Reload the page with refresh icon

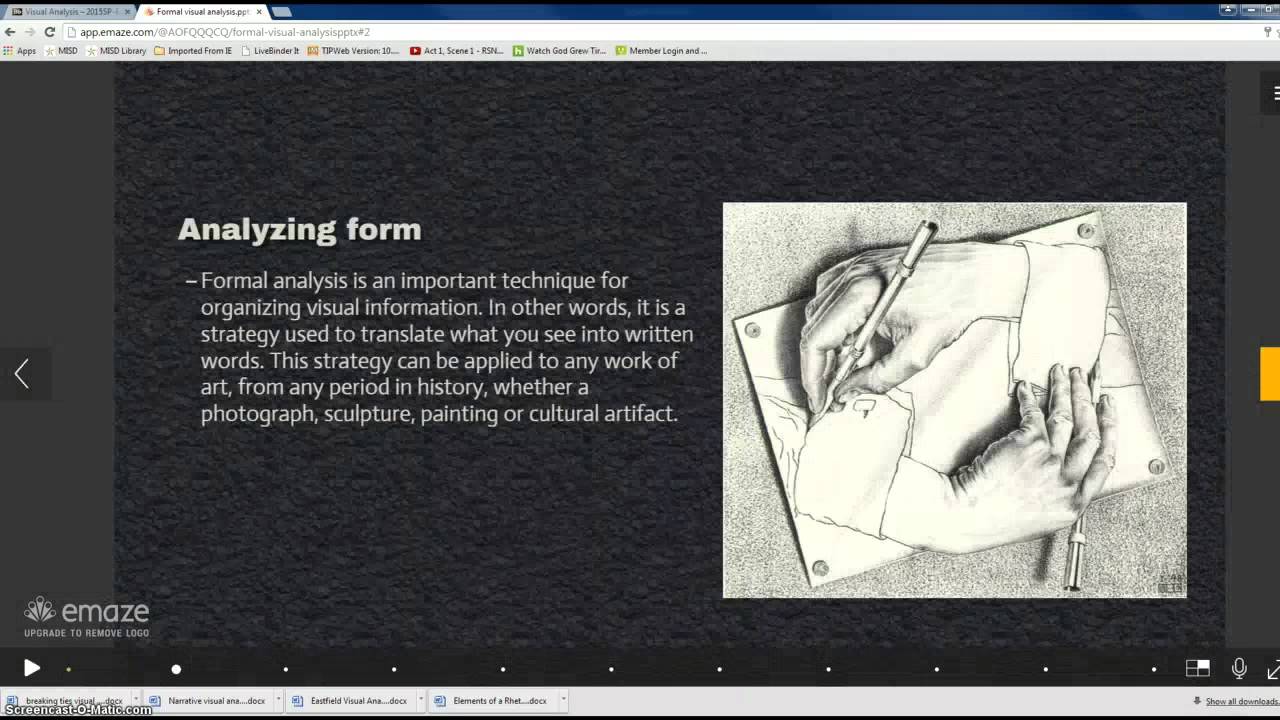(49, 32)
